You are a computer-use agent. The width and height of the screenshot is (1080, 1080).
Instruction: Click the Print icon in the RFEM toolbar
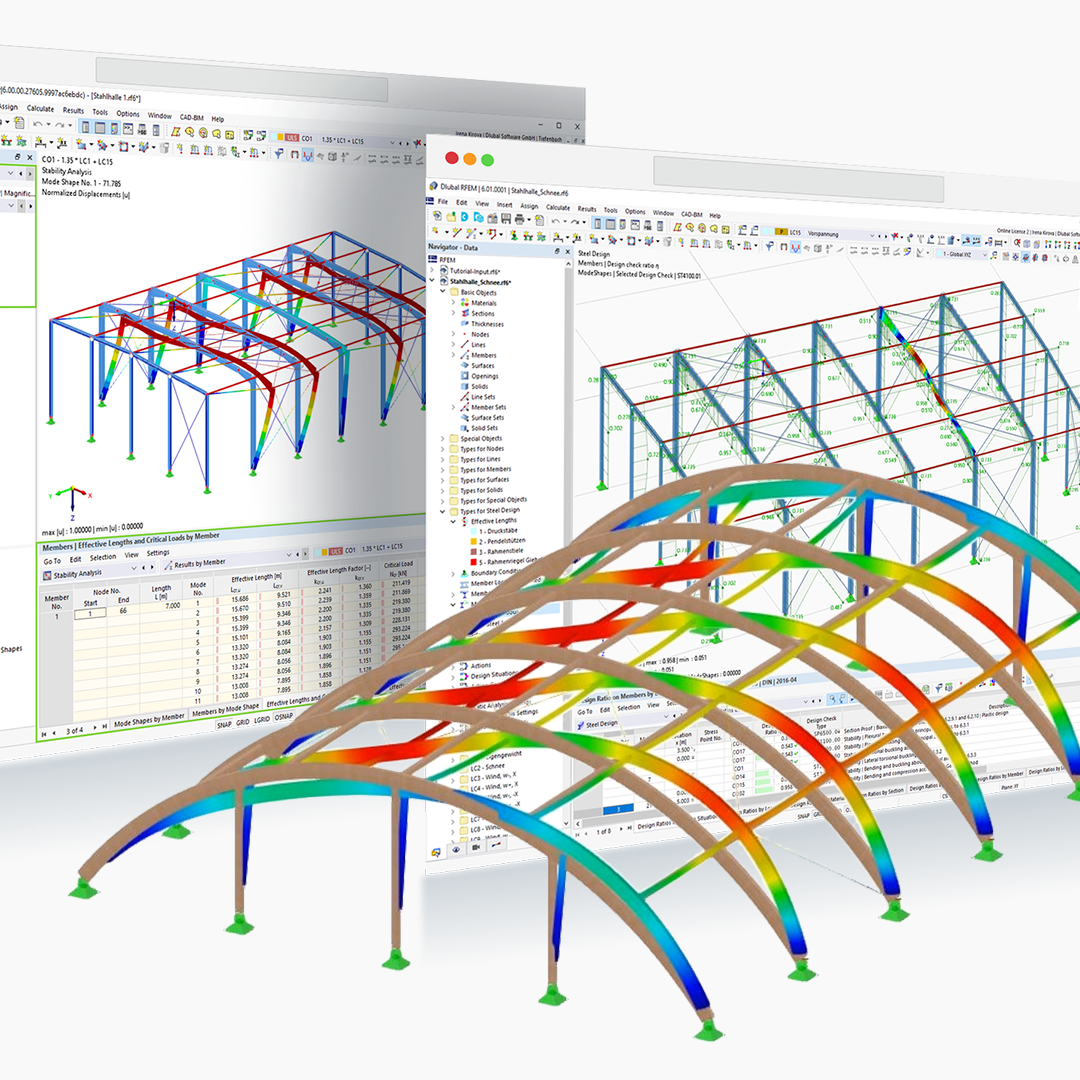click(520, 219)
